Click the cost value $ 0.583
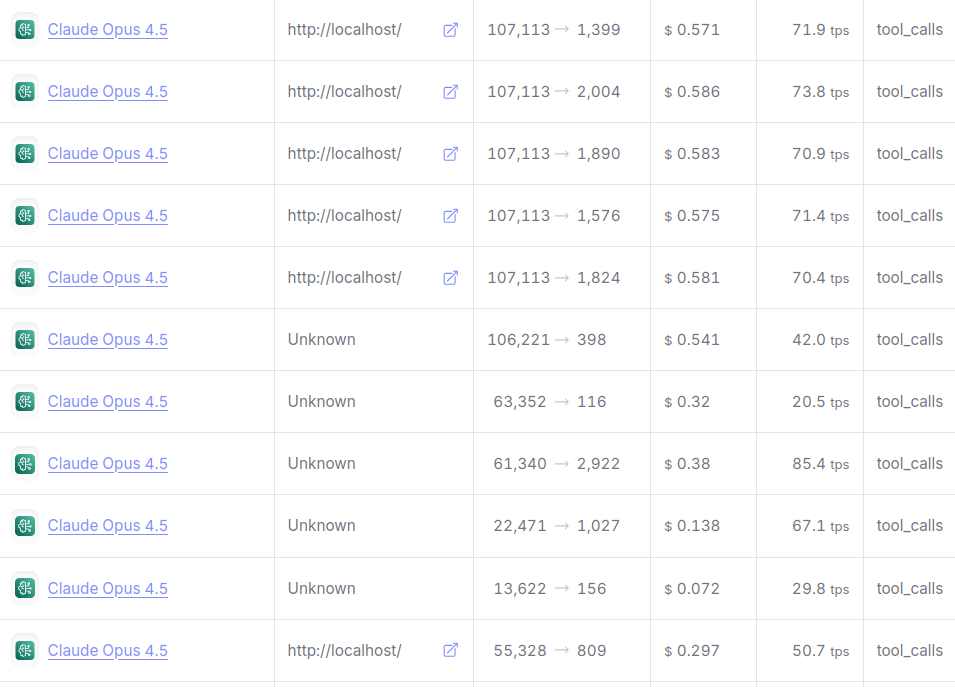Image resolution: width=955 pixels, height=687 pixels. click(x=692, y=154)
